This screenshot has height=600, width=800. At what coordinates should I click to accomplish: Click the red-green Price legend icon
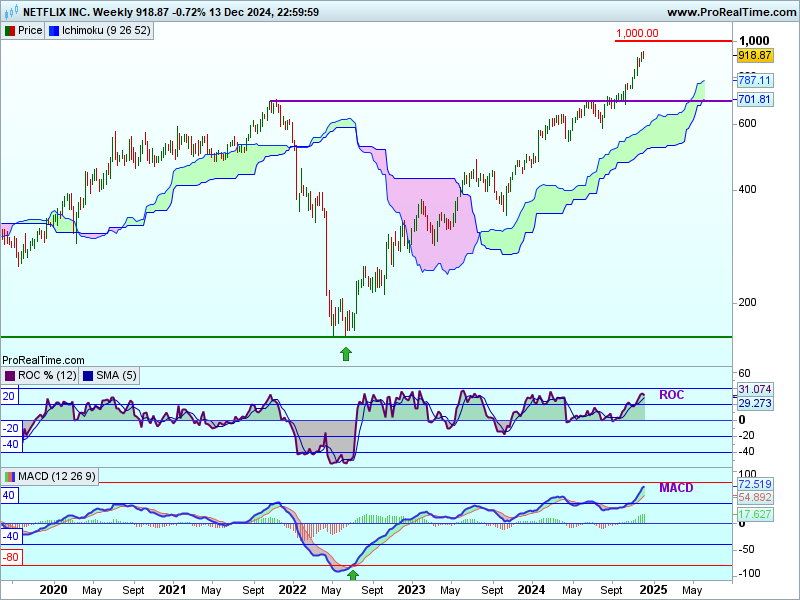[x=9, y=30]
